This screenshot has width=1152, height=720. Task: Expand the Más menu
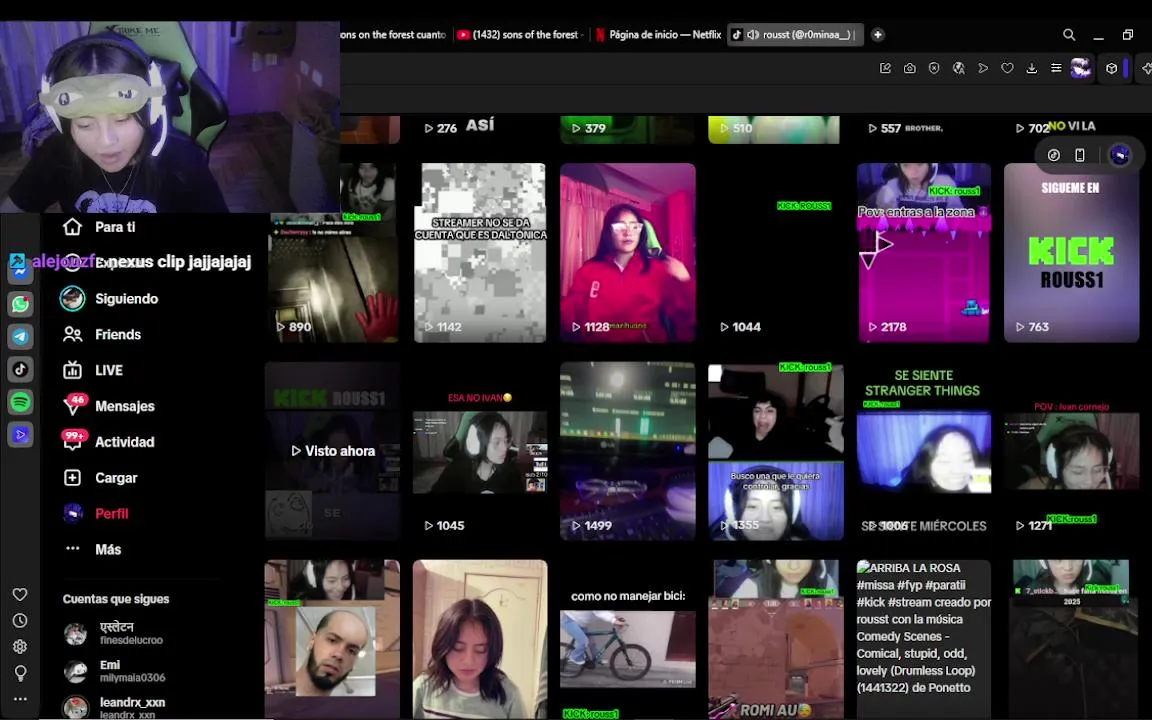click(93, 549)
